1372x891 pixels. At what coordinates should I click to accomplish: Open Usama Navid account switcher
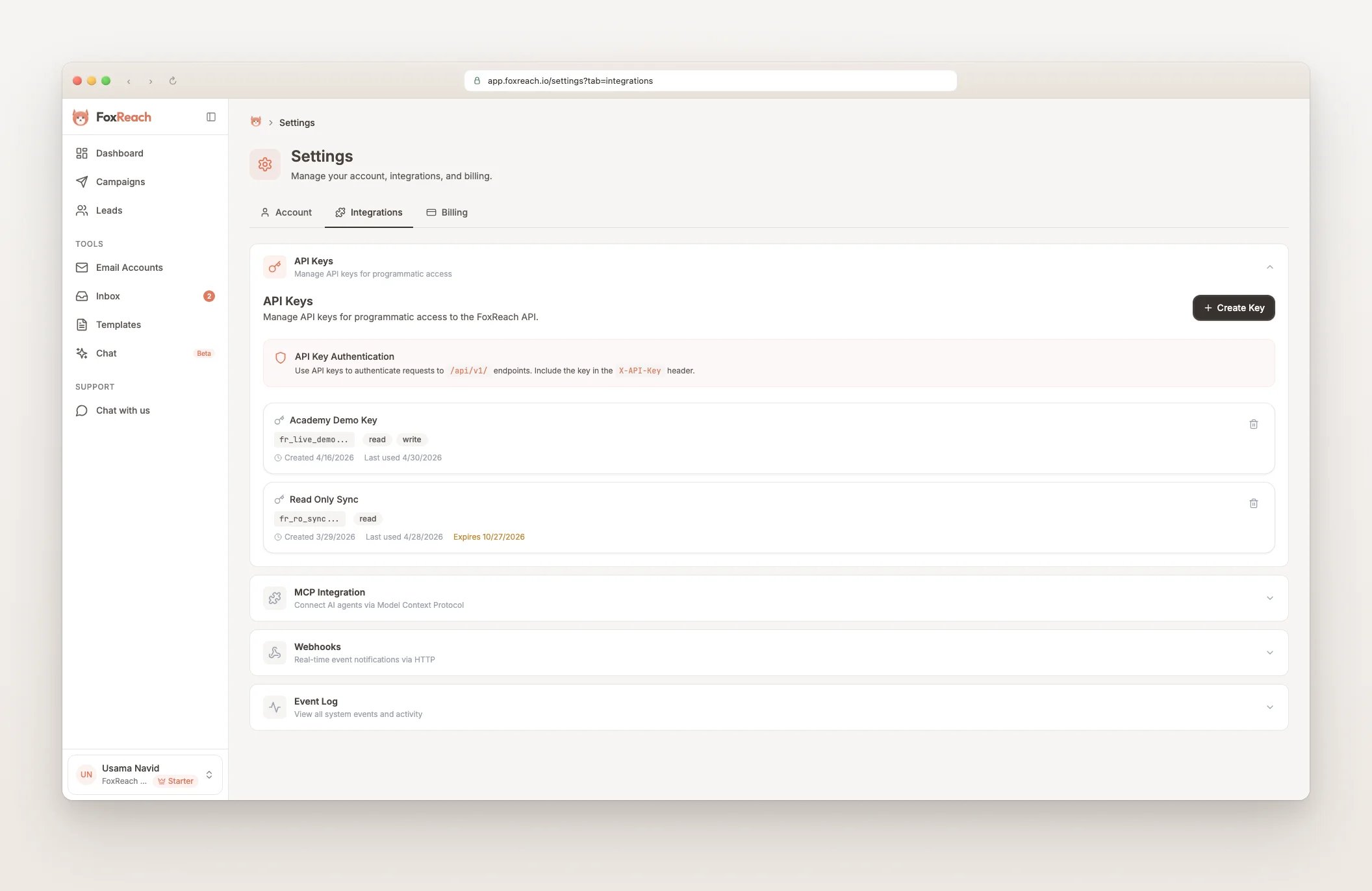[x=145, y=774]
